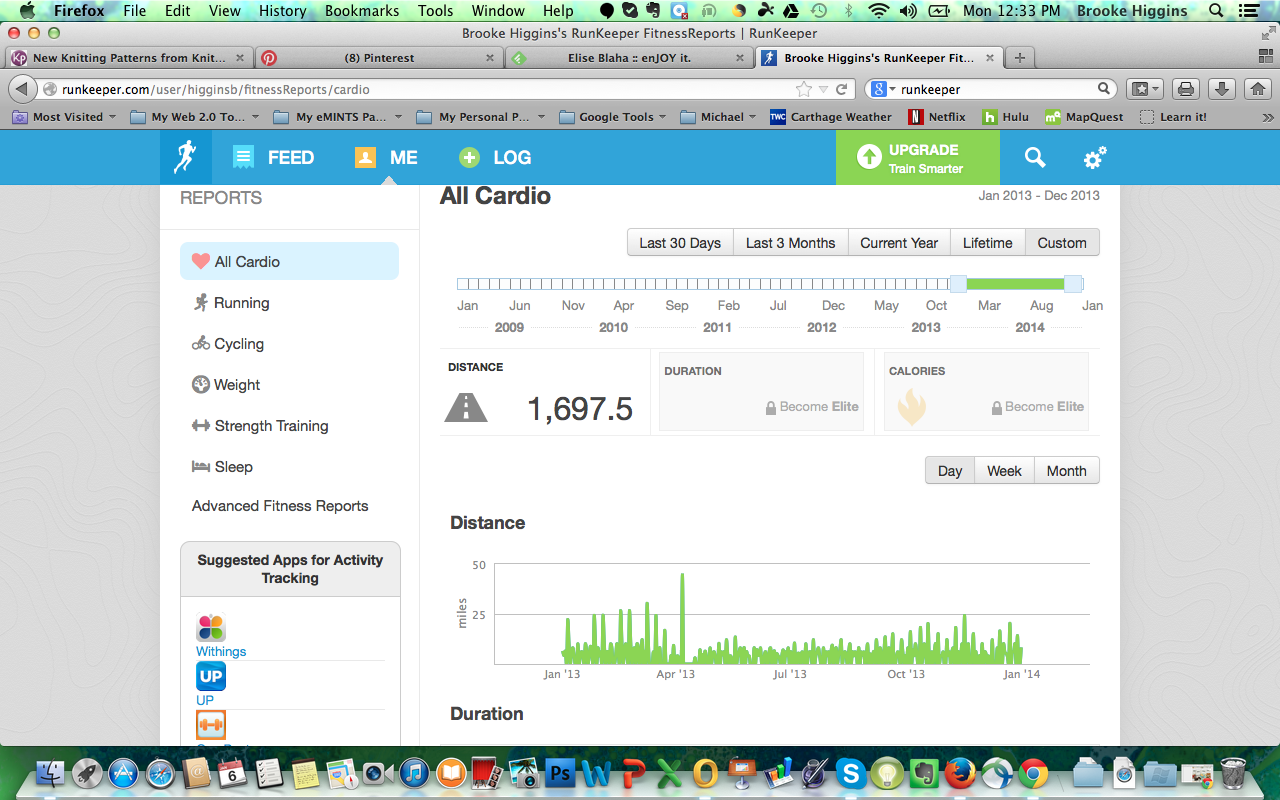The image size is (1280, 800).
Task: Expand the Google Tools bookmarks folder
Action: coord(614,117)
